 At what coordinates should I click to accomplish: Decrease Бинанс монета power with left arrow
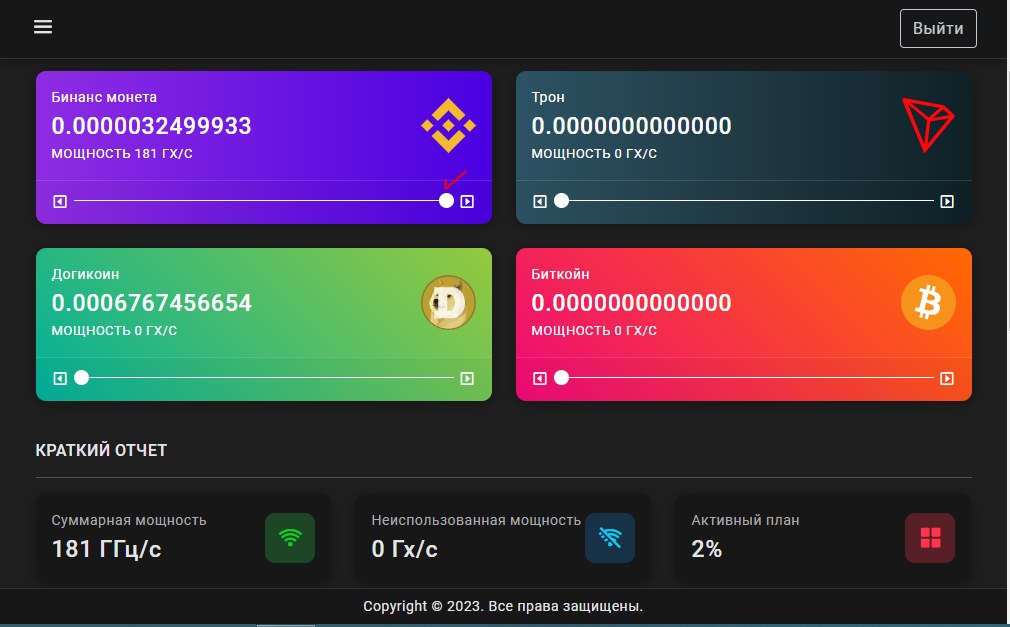click(x=60, y=202)
